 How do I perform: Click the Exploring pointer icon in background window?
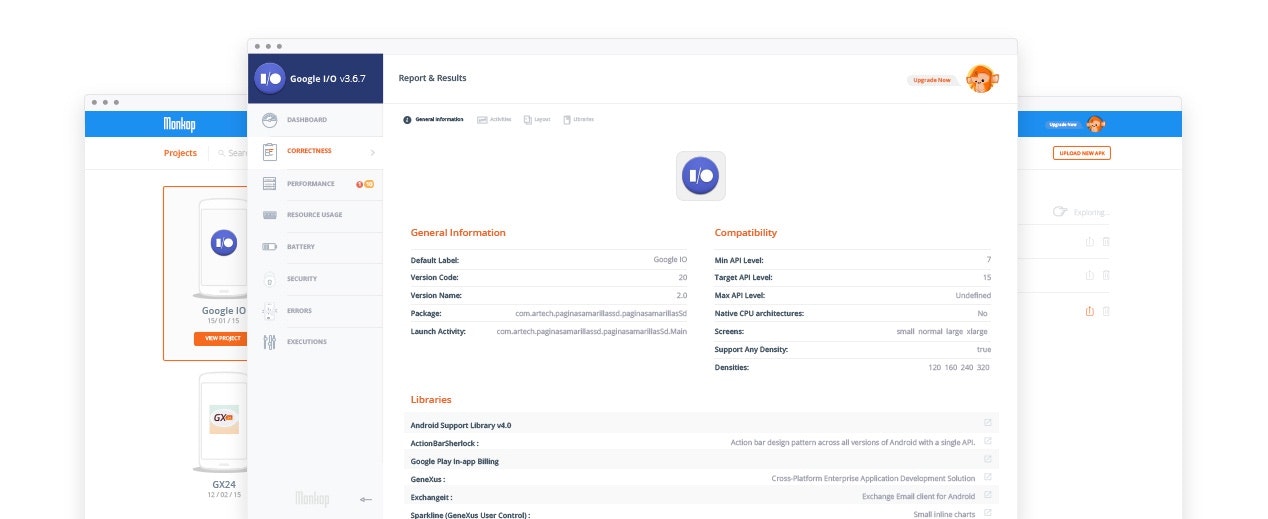(x=1060, y=212)
